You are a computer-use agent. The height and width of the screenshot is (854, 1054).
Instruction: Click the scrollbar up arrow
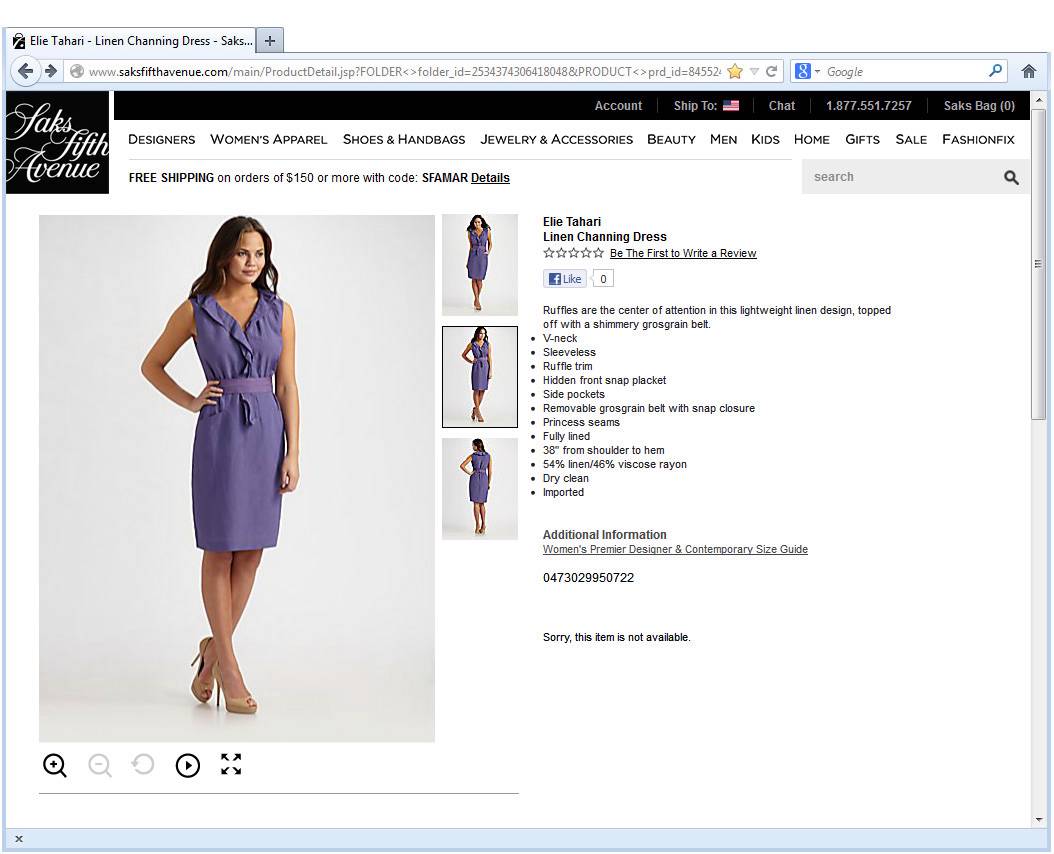coord(1039,100)
